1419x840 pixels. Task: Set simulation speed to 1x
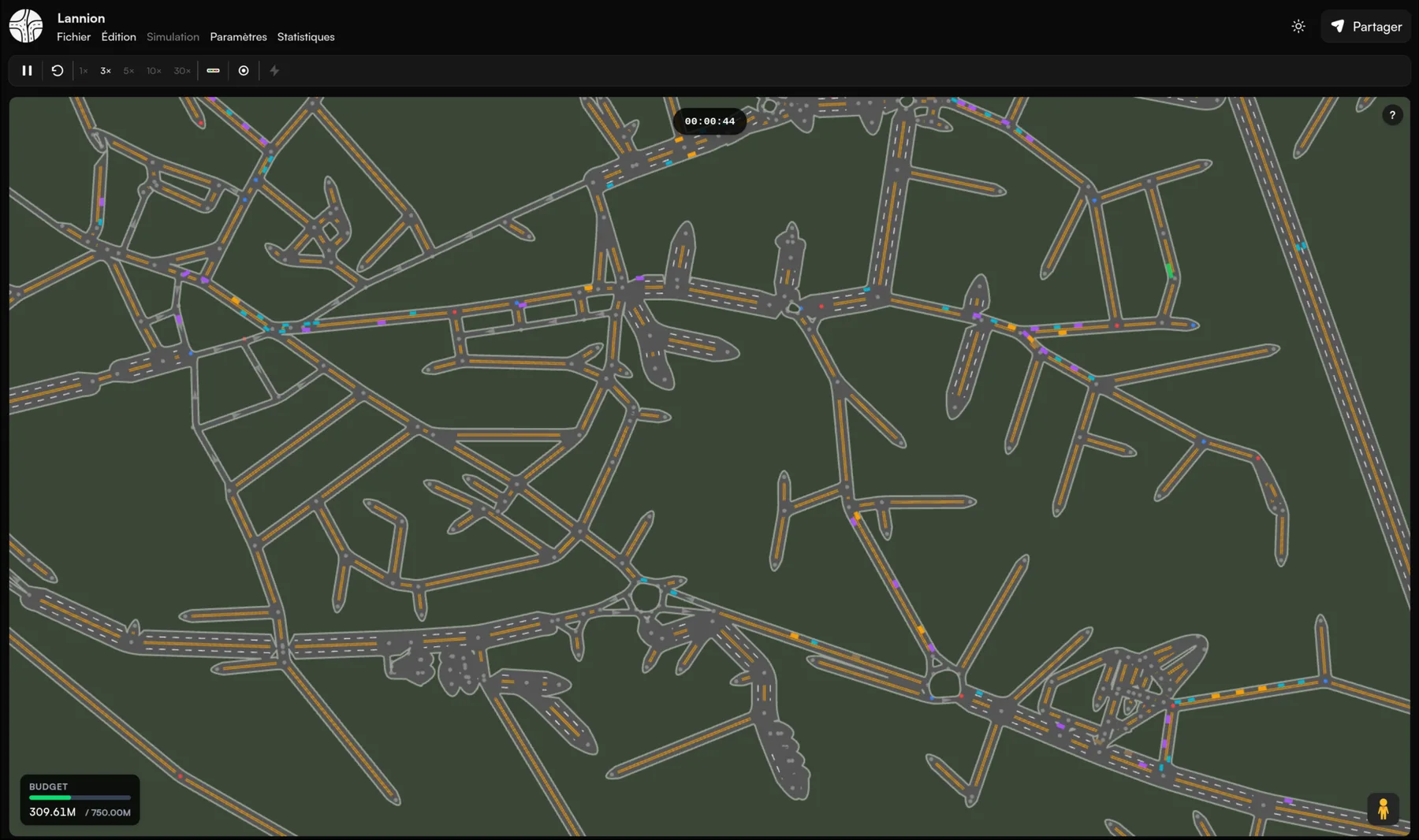[x=84, y=71]
